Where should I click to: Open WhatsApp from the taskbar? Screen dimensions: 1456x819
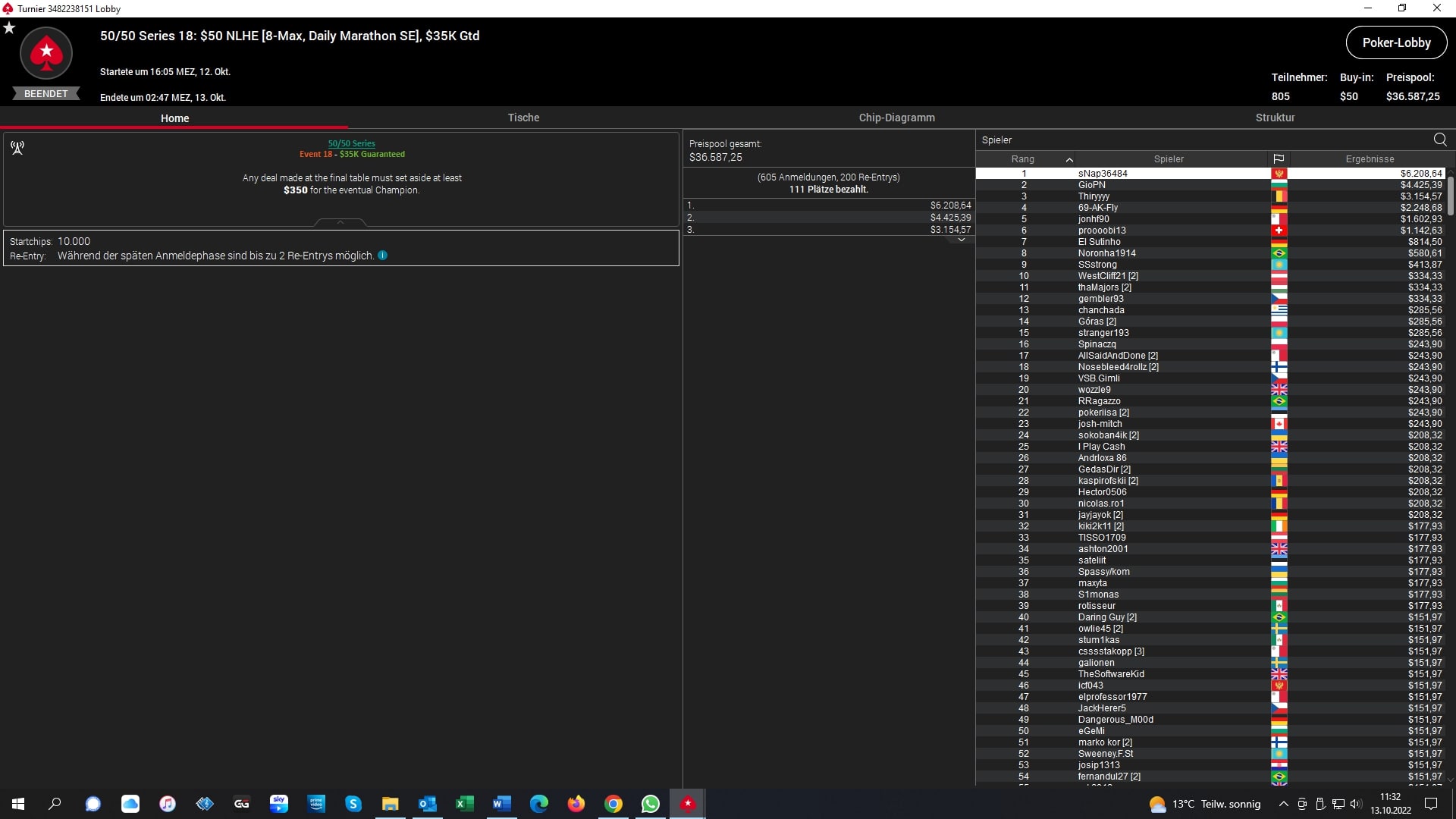coord(651,804)
